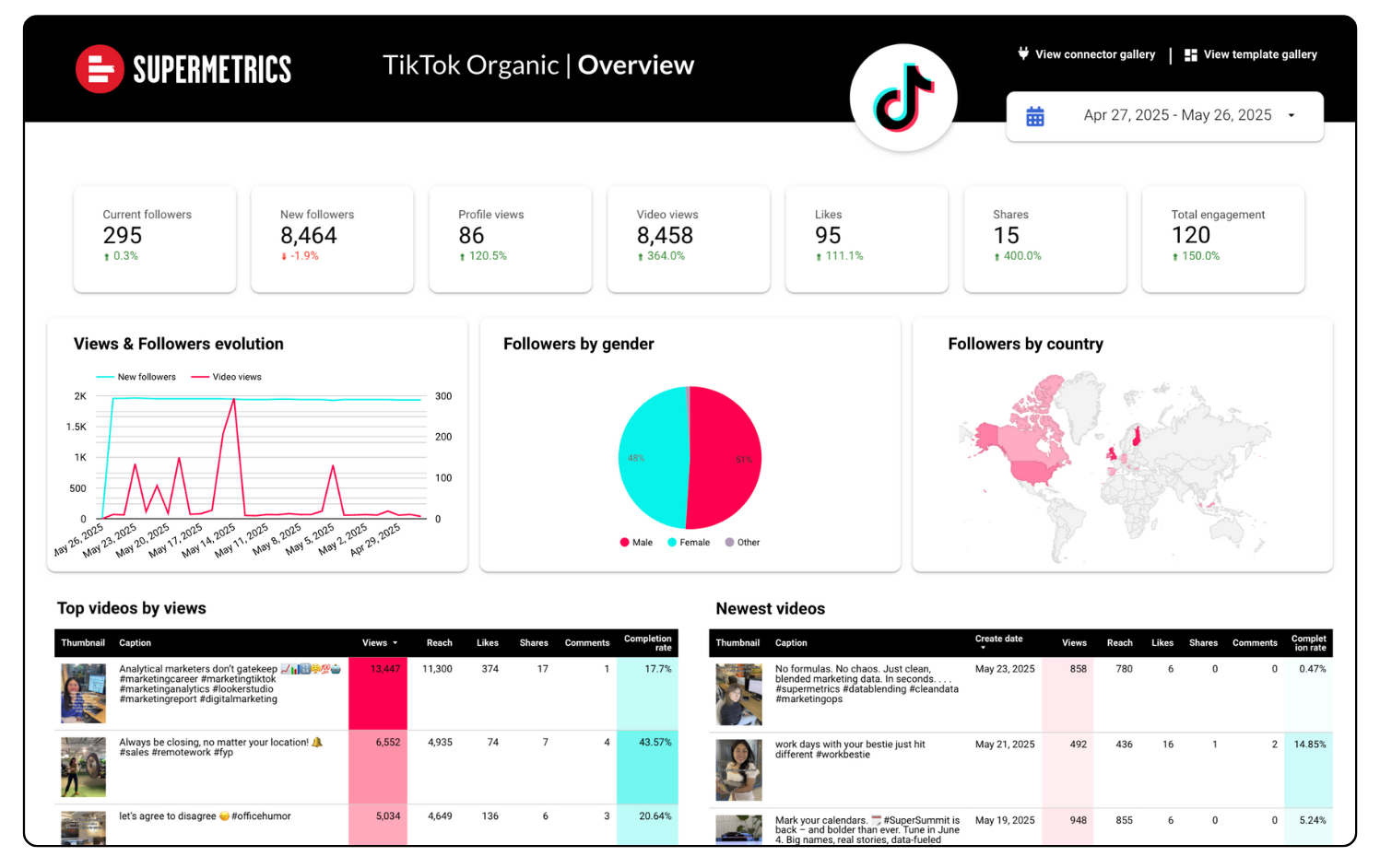Click the green arrow under Shares
Image resolution: width=1392 pixels, height=868 pixels.
click(997, 257)
